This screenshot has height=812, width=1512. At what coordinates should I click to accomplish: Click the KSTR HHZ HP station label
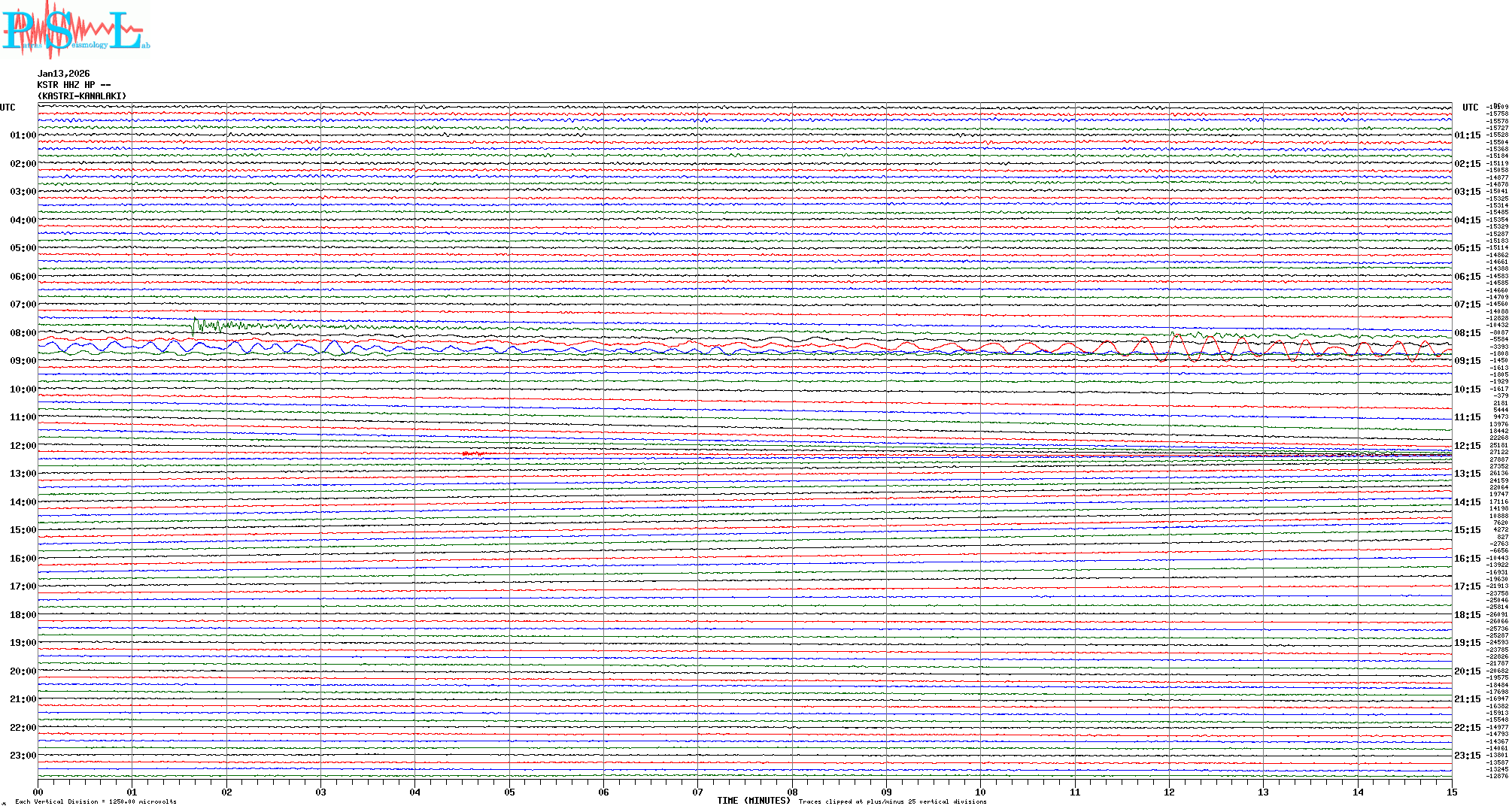point(74,85)
